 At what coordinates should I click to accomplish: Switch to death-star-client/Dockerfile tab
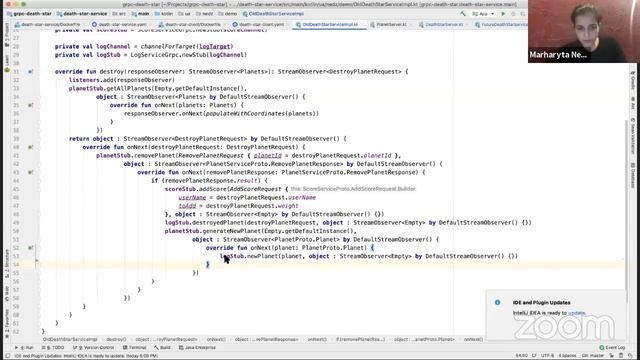pyautogui.click(x=190, y=24)
